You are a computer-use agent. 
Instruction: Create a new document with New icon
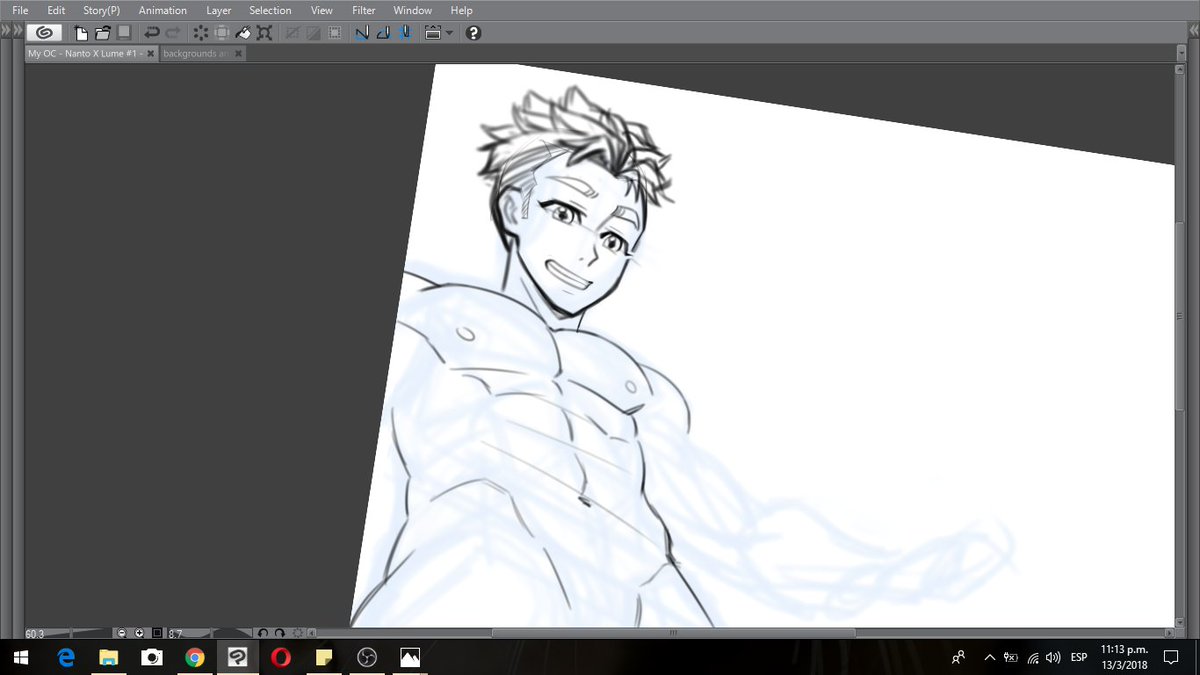(81, 32)
